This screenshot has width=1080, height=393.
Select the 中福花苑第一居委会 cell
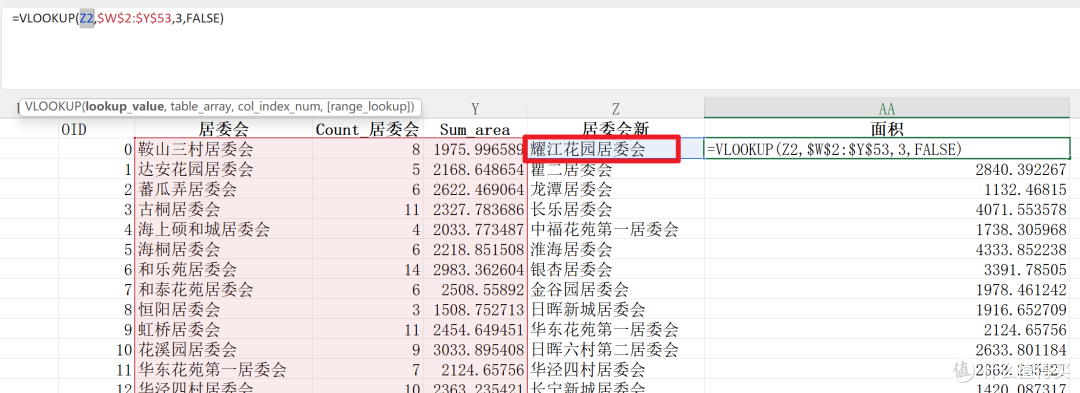coord(616,229)
